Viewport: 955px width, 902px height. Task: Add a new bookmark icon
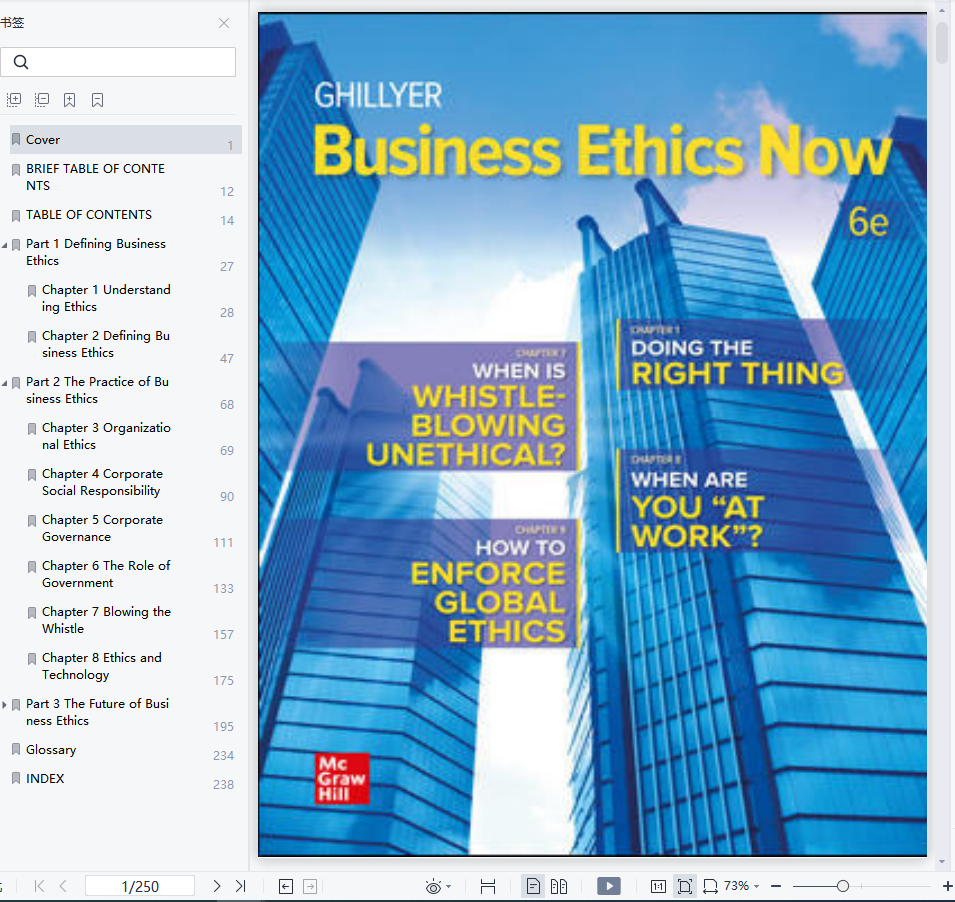(69, 100)
